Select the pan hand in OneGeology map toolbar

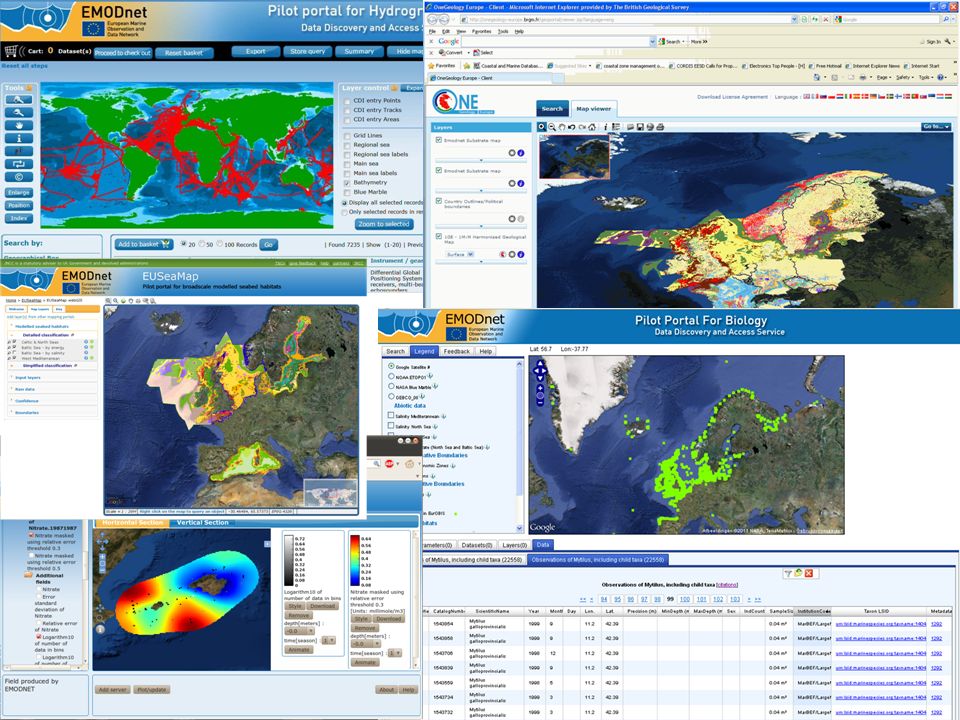click(x=561, y=127)
